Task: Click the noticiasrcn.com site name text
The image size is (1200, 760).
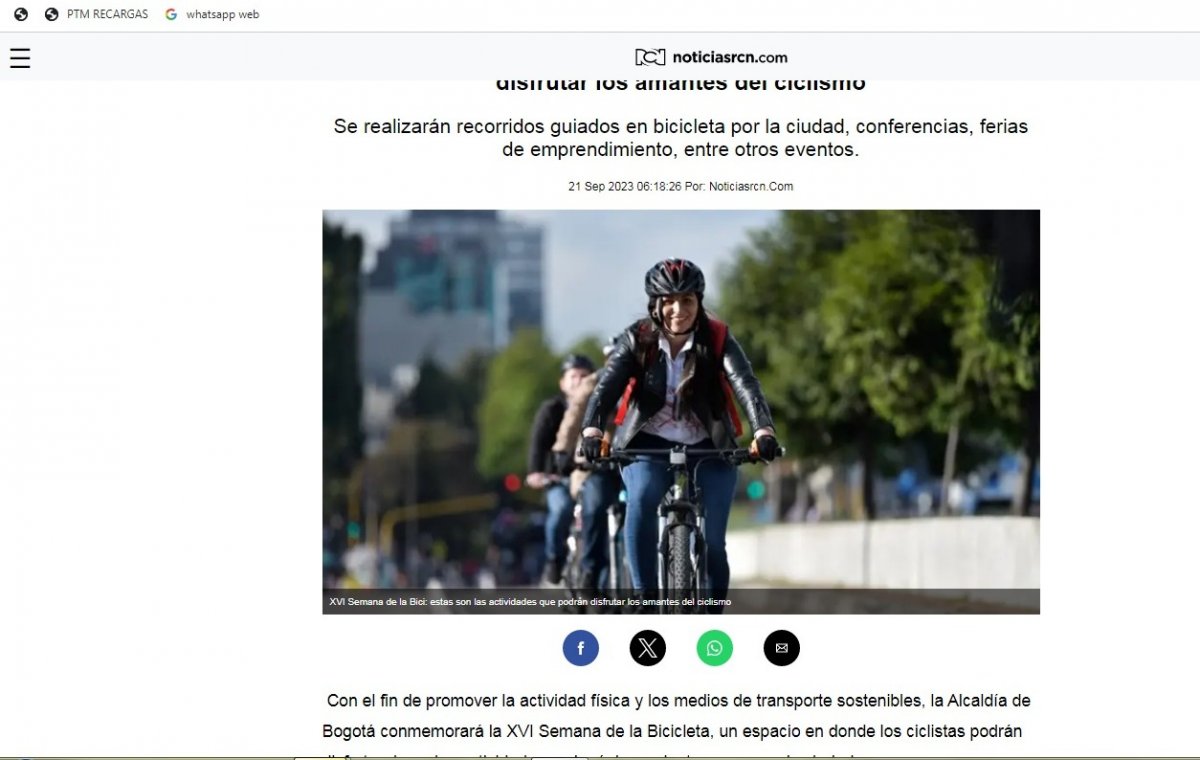Action: click(729, 58)
